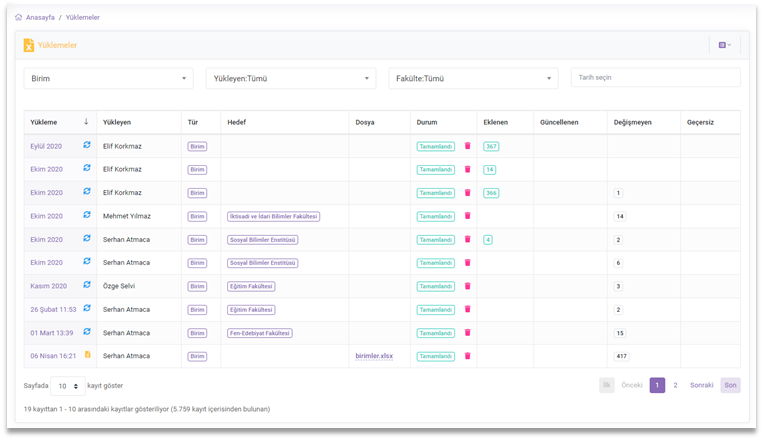Click the sort arrow in the Yükleme column header
This screenshot has height=440, width=763.
click(86, 122)
